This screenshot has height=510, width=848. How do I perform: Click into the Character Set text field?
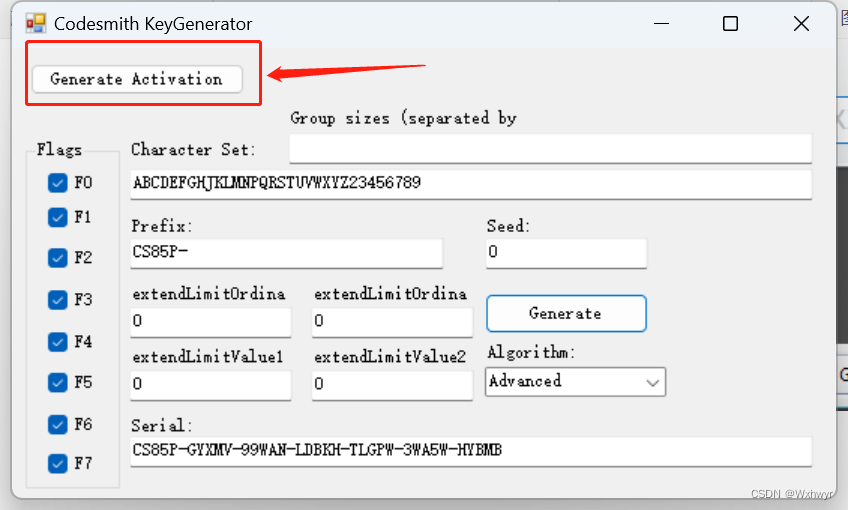coord(471,184)
